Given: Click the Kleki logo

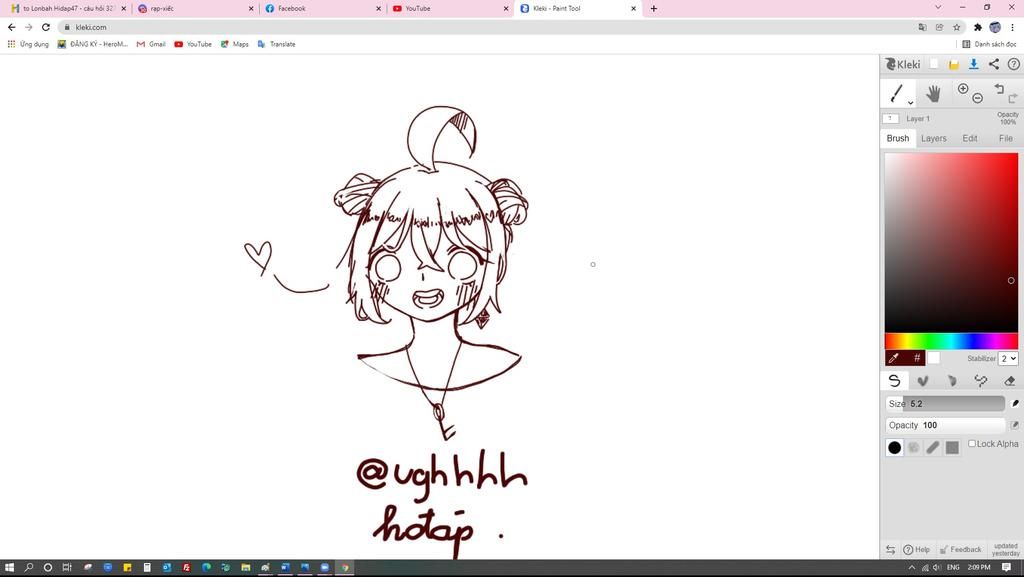Looking at the screenshot, I should click(903, 64).
